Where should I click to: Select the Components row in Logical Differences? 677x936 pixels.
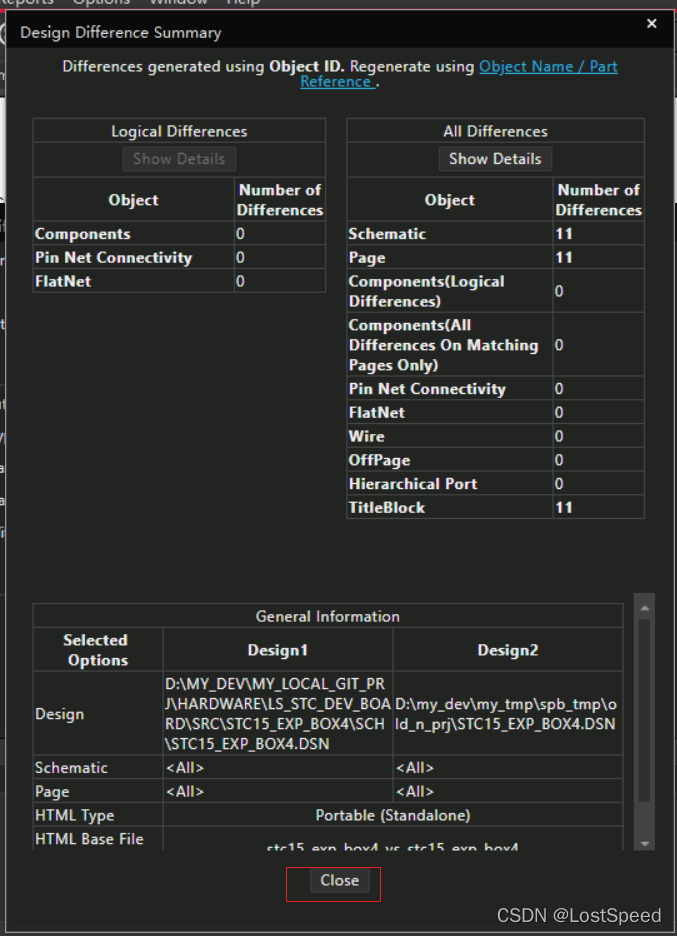click(83, 234)
